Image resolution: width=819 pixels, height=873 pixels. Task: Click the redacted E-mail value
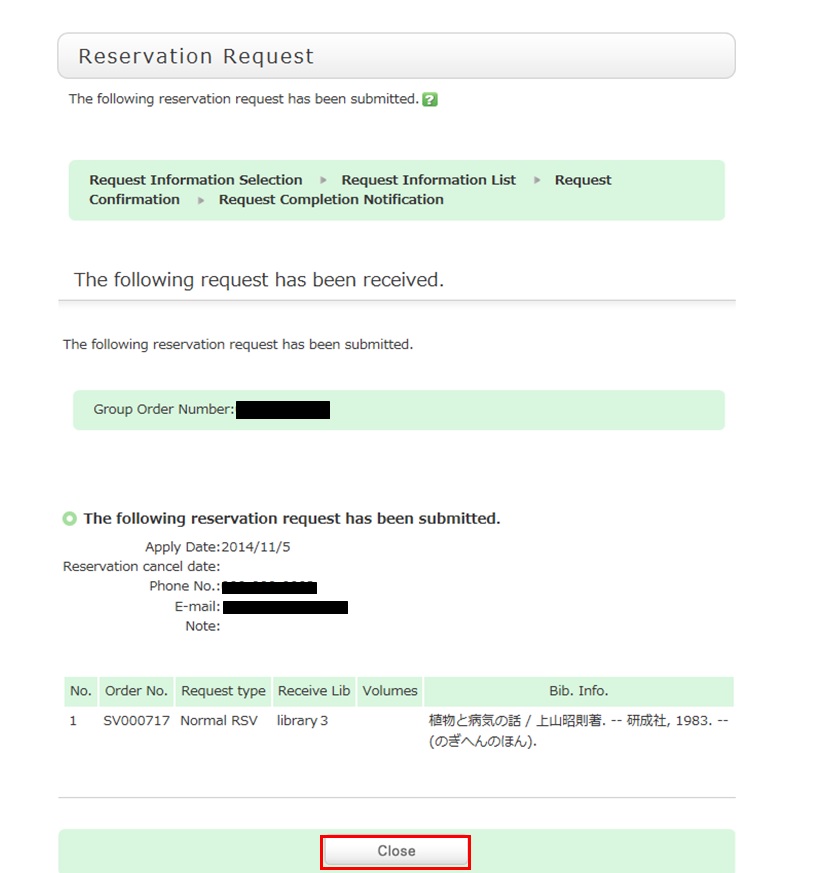pyautogui.click(x=285, y=607)
